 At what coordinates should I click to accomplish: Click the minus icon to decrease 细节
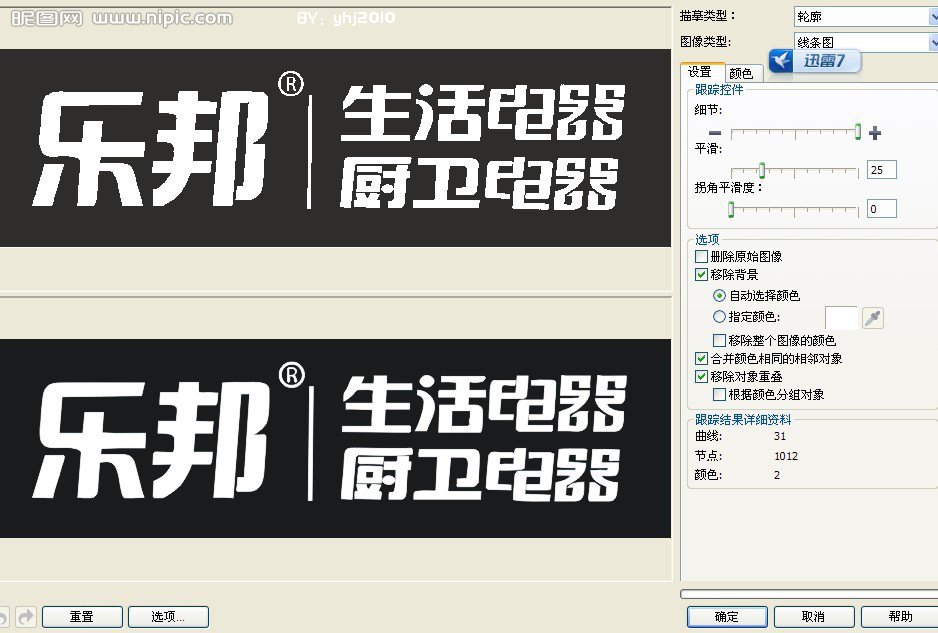[713, 132]
